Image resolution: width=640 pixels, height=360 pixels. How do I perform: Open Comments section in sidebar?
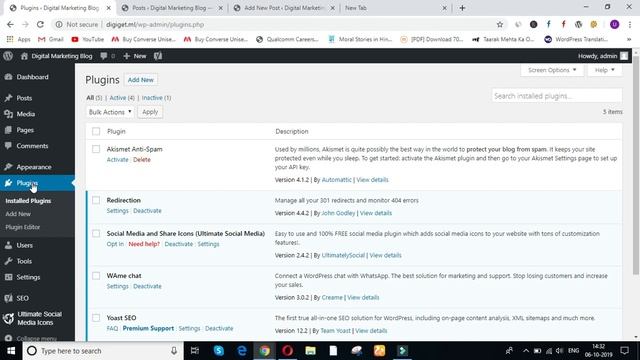(32, 146)
